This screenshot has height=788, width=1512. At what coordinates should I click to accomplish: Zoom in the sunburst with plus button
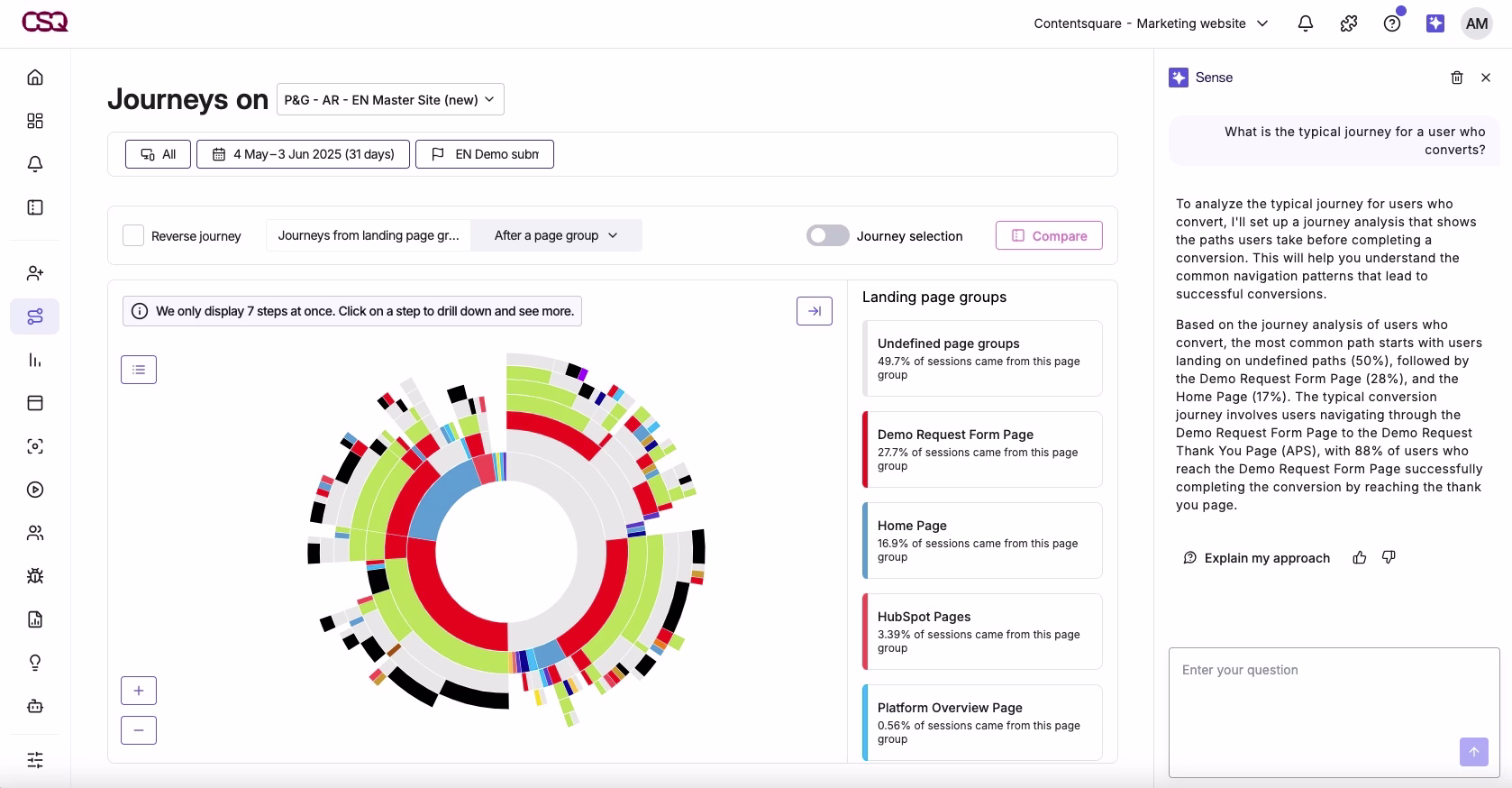point(139,691)
